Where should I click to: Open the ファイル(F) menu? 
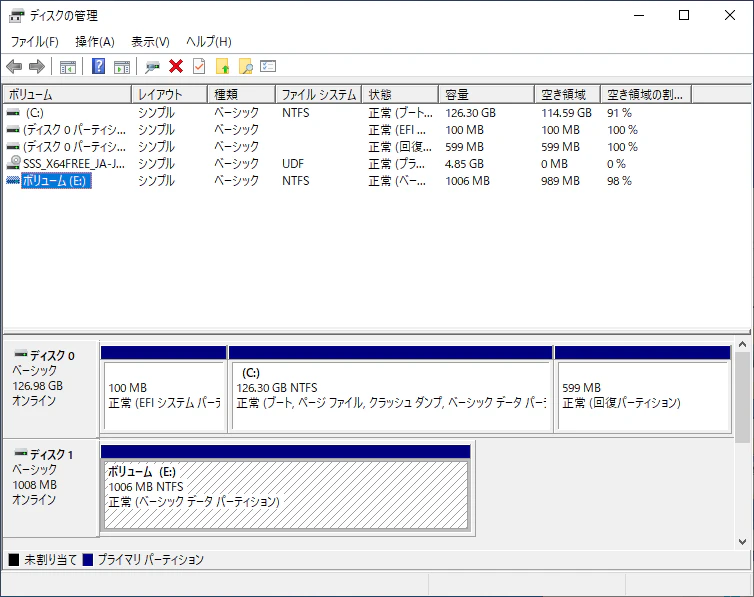tap(35, 42)
